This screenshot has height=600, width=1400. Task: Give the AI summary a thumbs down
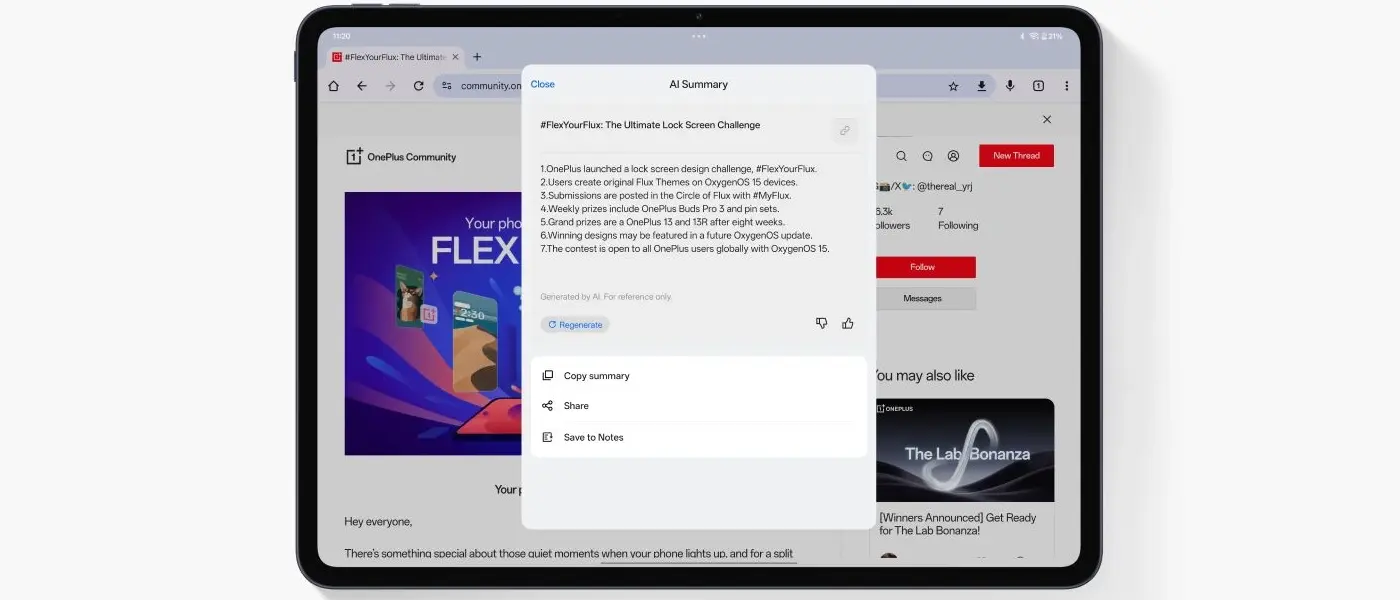[x=822, y=323]
